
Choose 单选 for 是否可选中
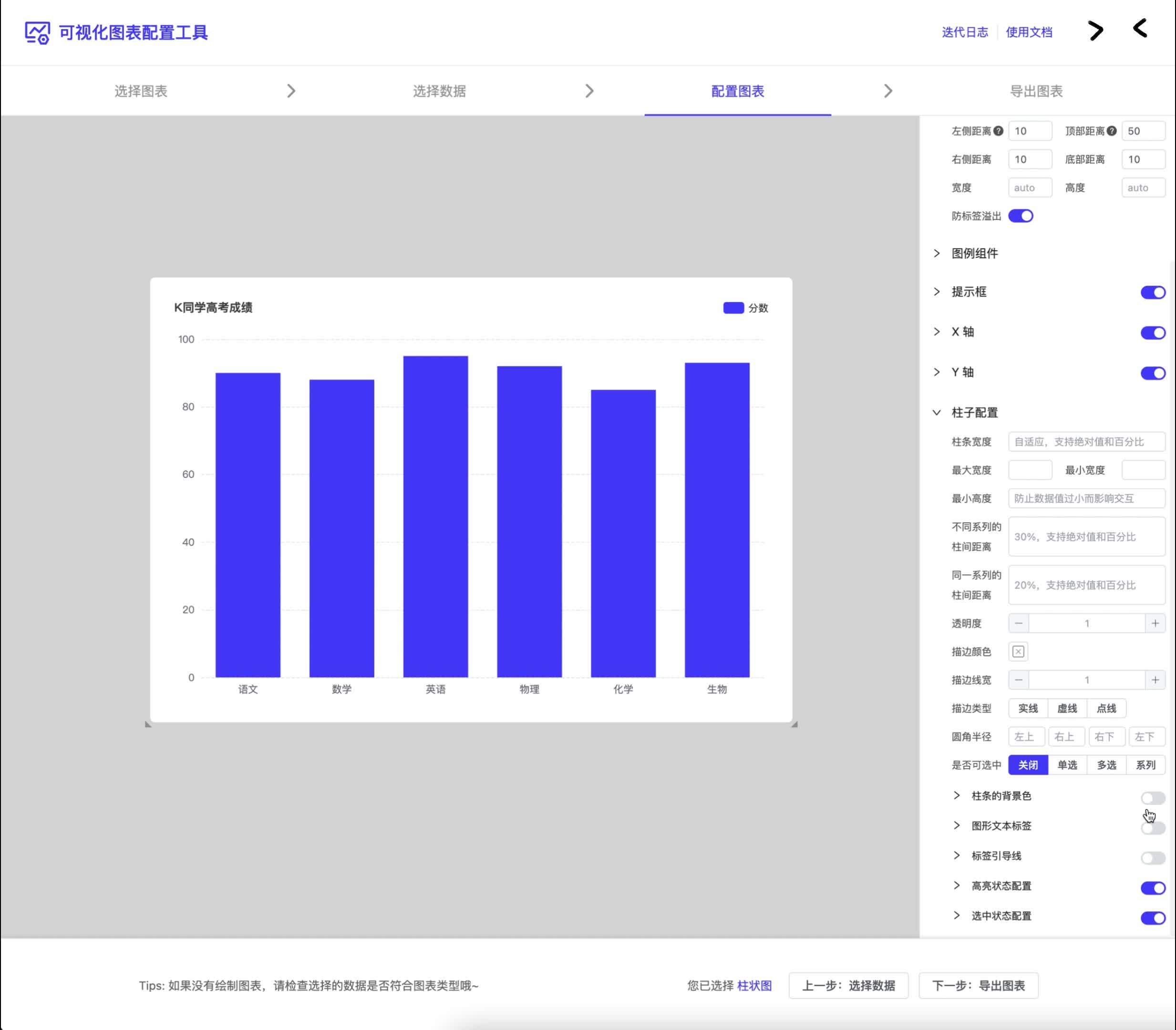point(1067,765)
